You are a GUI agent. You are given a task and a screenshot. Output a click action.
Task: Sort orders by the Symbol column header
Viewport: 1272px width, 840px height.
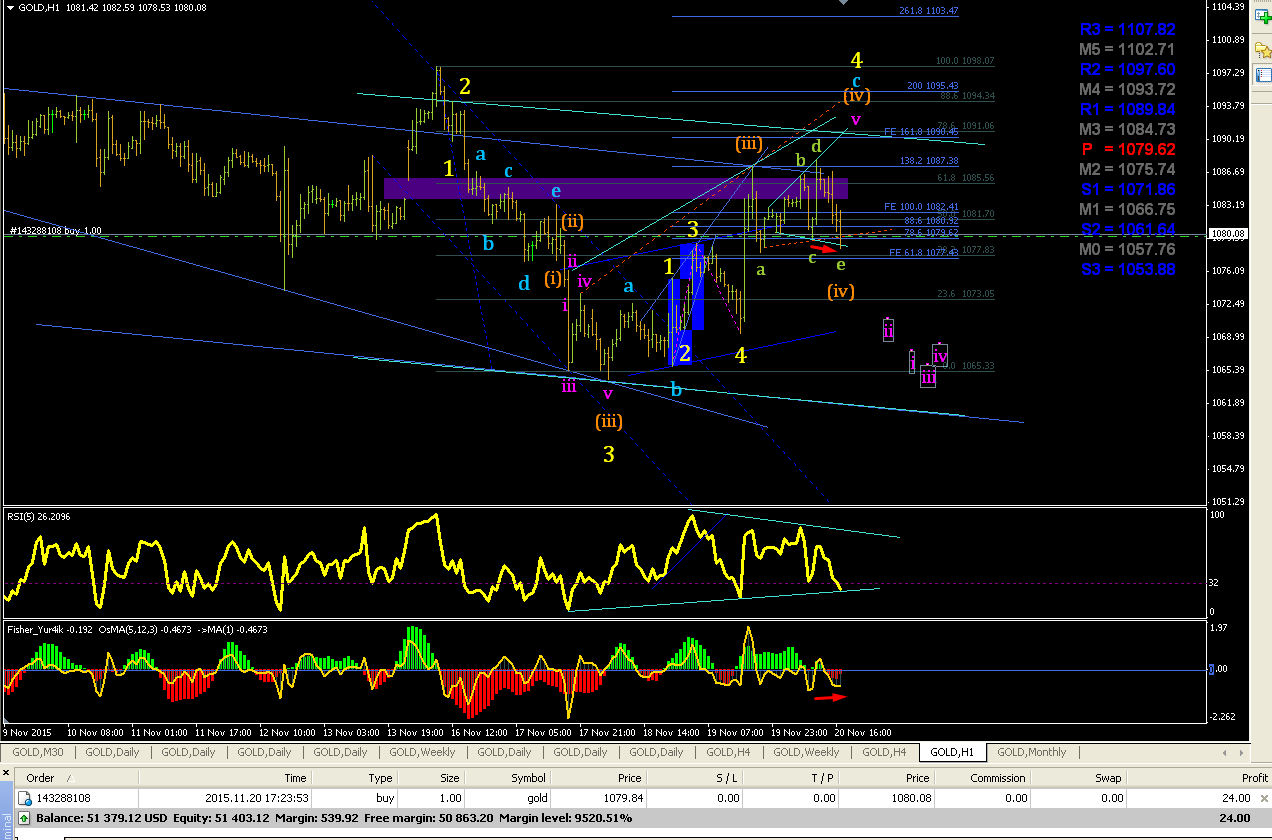pyautogui.click(x=507, y=777)
